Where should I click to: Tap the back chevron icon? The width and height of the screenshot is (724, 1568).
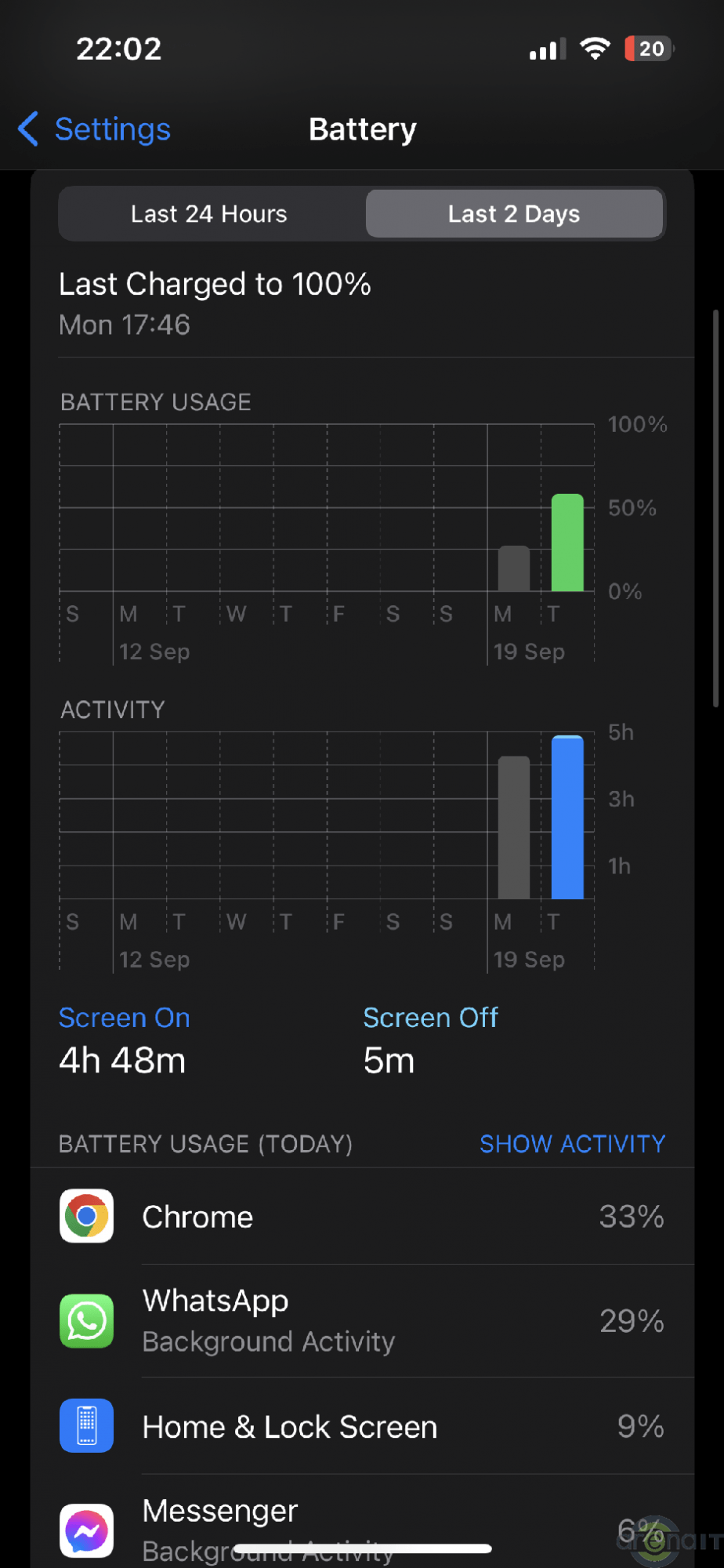pyautogui.click(x=28, y=129)
